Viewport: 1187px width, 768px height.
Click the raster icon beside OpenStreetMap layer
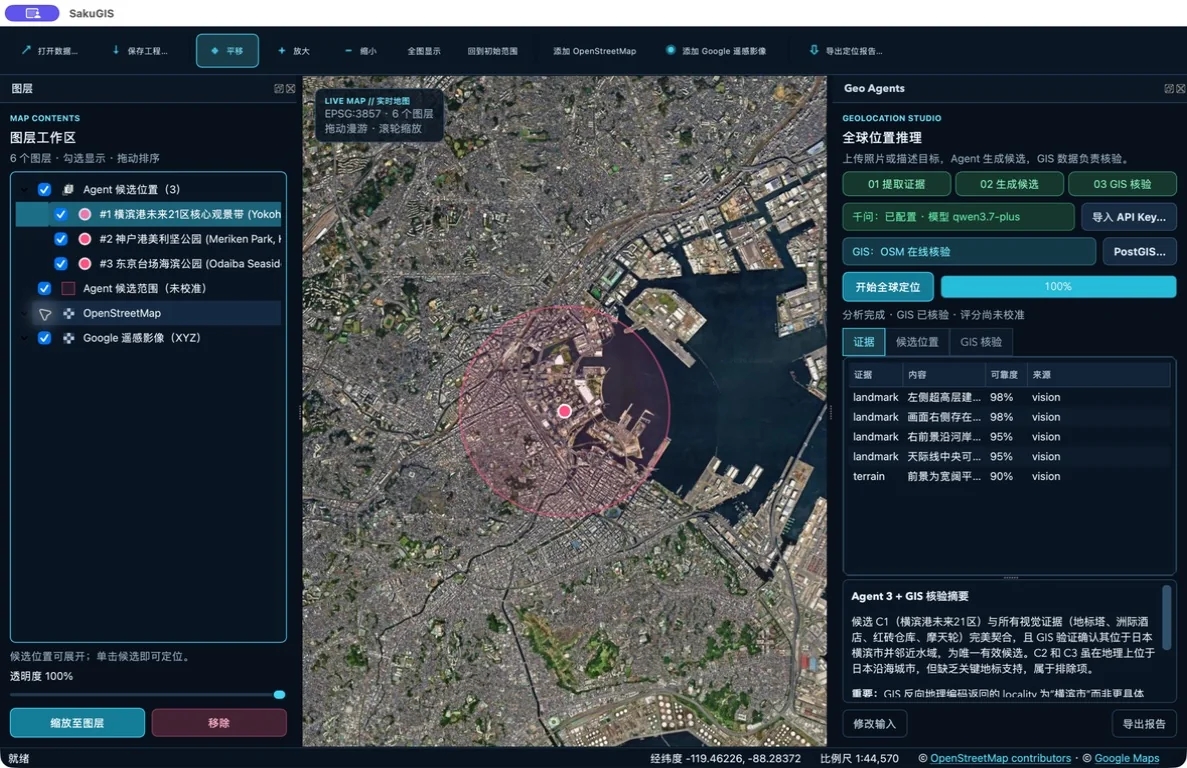coord(68,313)
